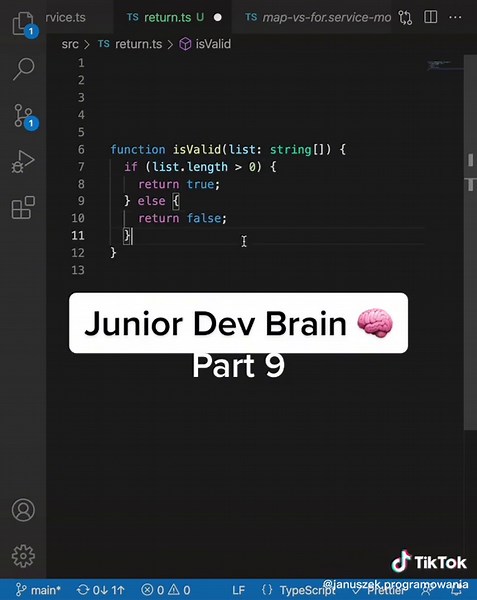Click the editor minimap preview
The width and height of the screenshot is (477, 600).
(444, 65)
